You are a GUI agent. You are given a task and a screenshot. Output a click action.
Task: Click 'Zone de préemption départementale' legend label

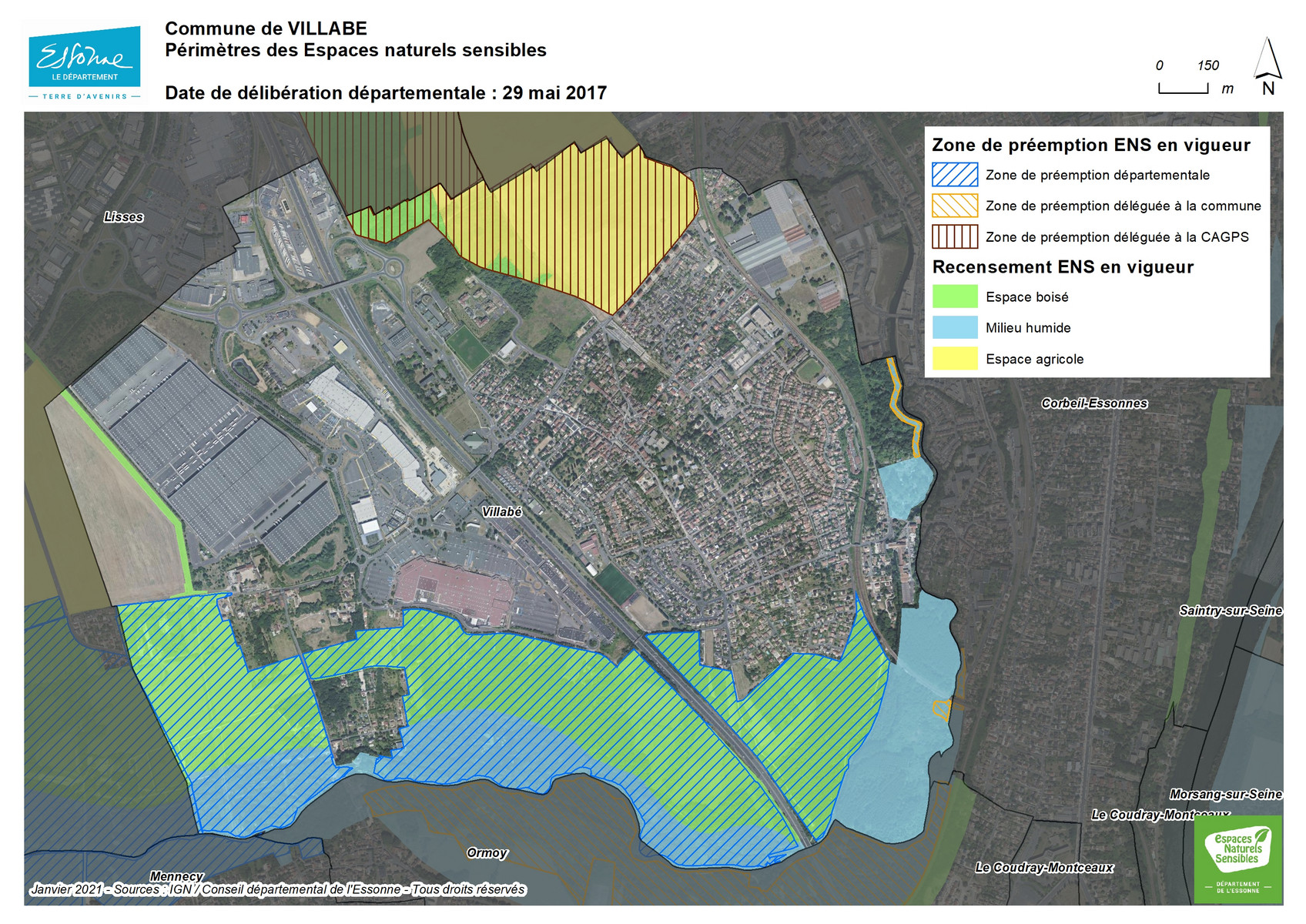(x=1097, y=175)
